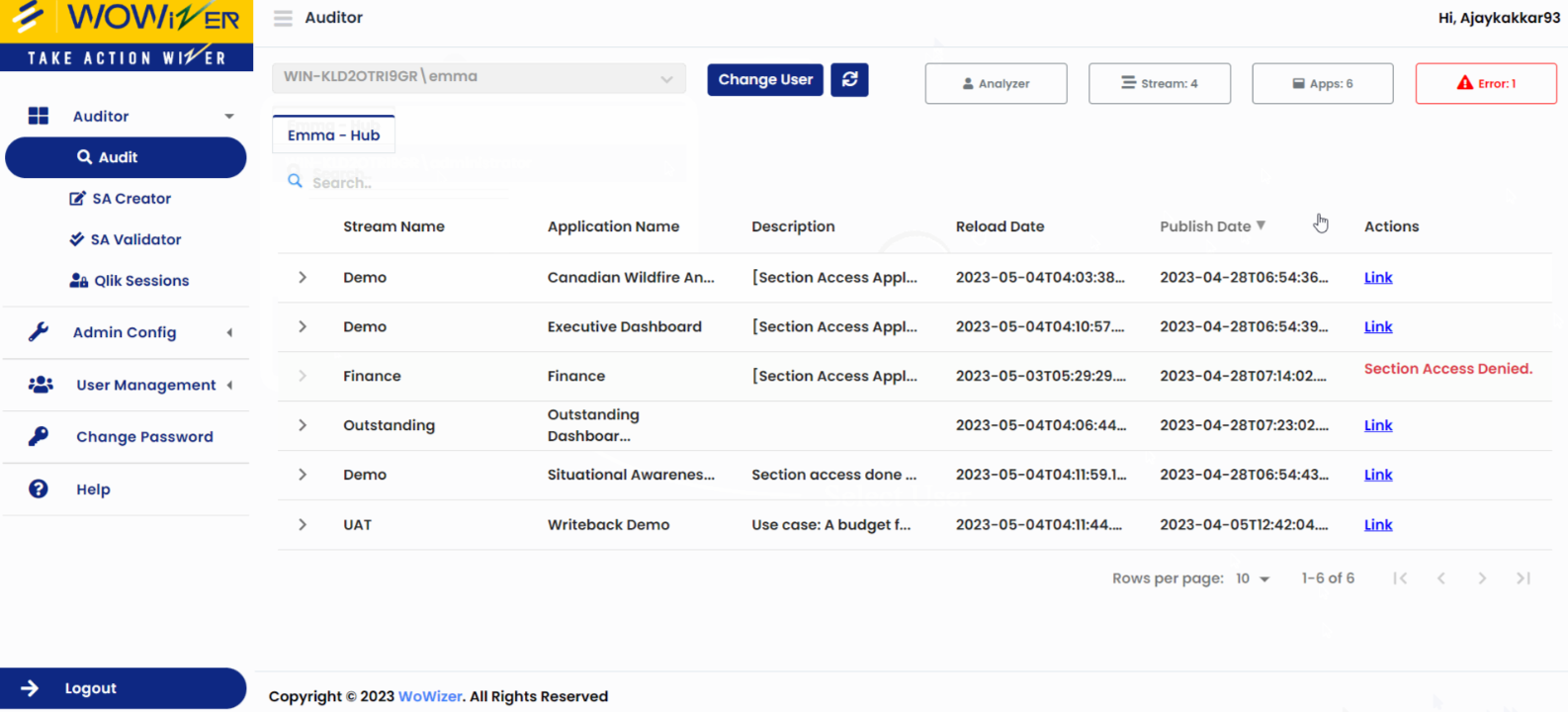Click the Description column header
Screen dimensions: 1568x712
(793, 226)
